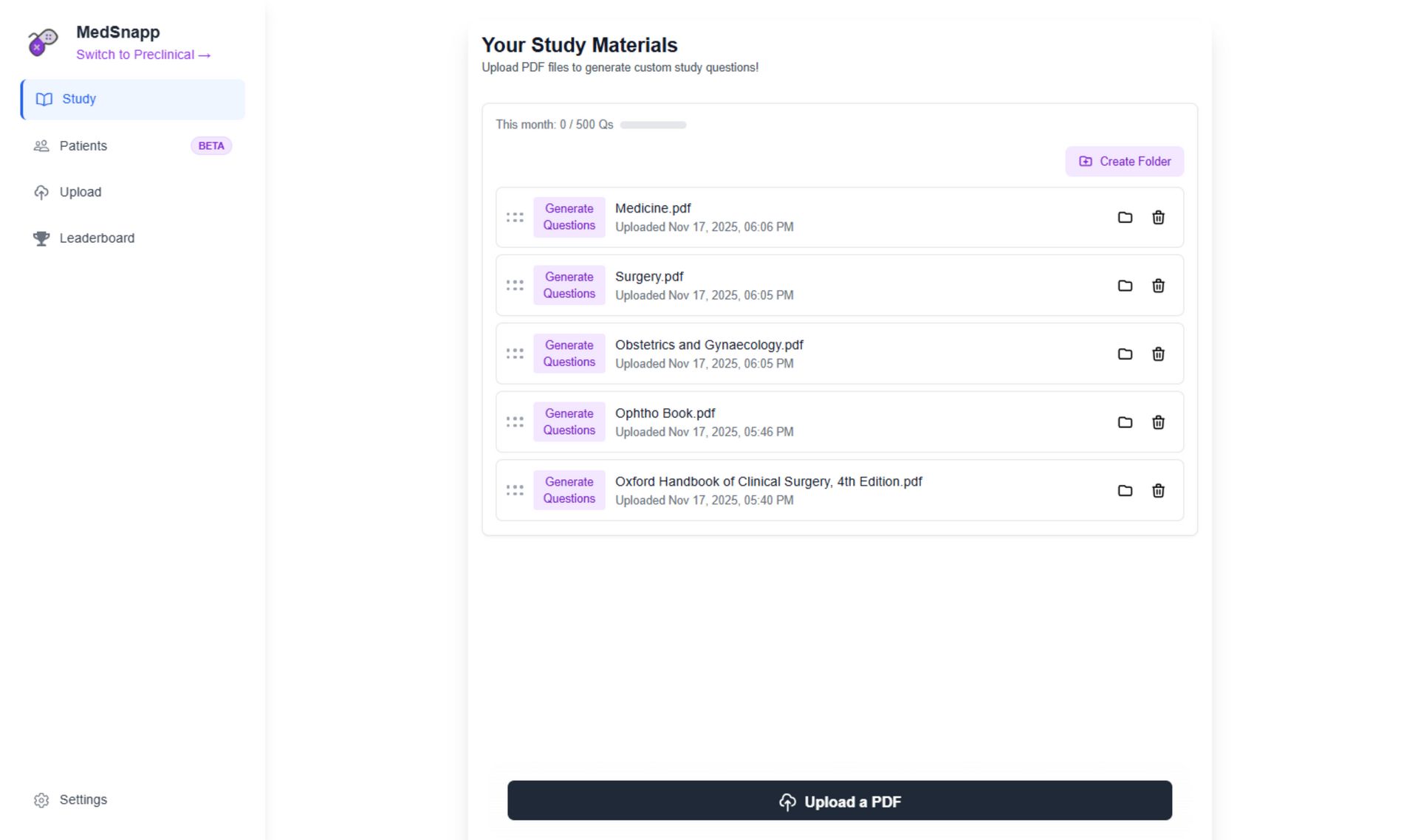This screenshot has height=840, width=1418.
Task: Open the Study section in sidebar
Action: click(x=79, y=99)
